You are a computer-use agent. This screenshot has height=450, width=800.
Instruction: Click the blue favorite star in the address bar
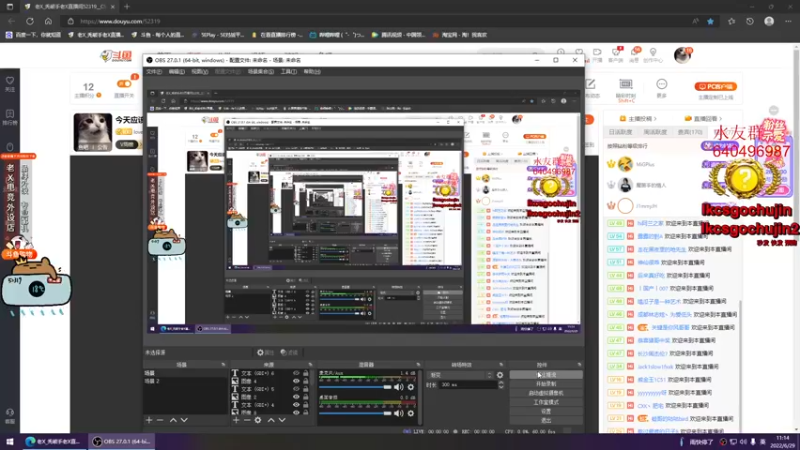point(711,21)
